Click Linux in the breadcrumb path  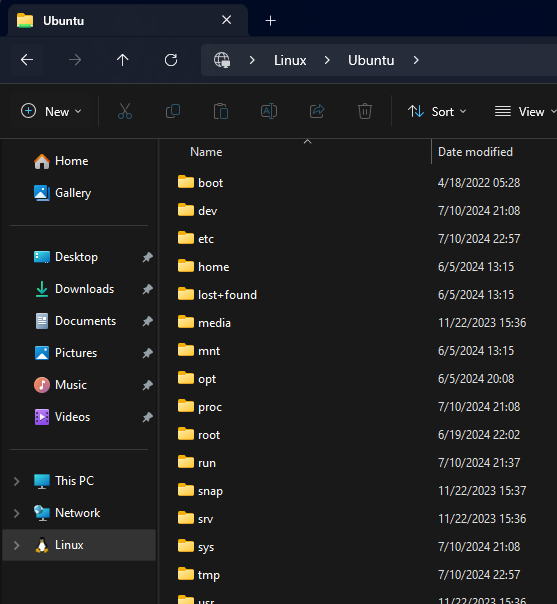tap(290, 60)
